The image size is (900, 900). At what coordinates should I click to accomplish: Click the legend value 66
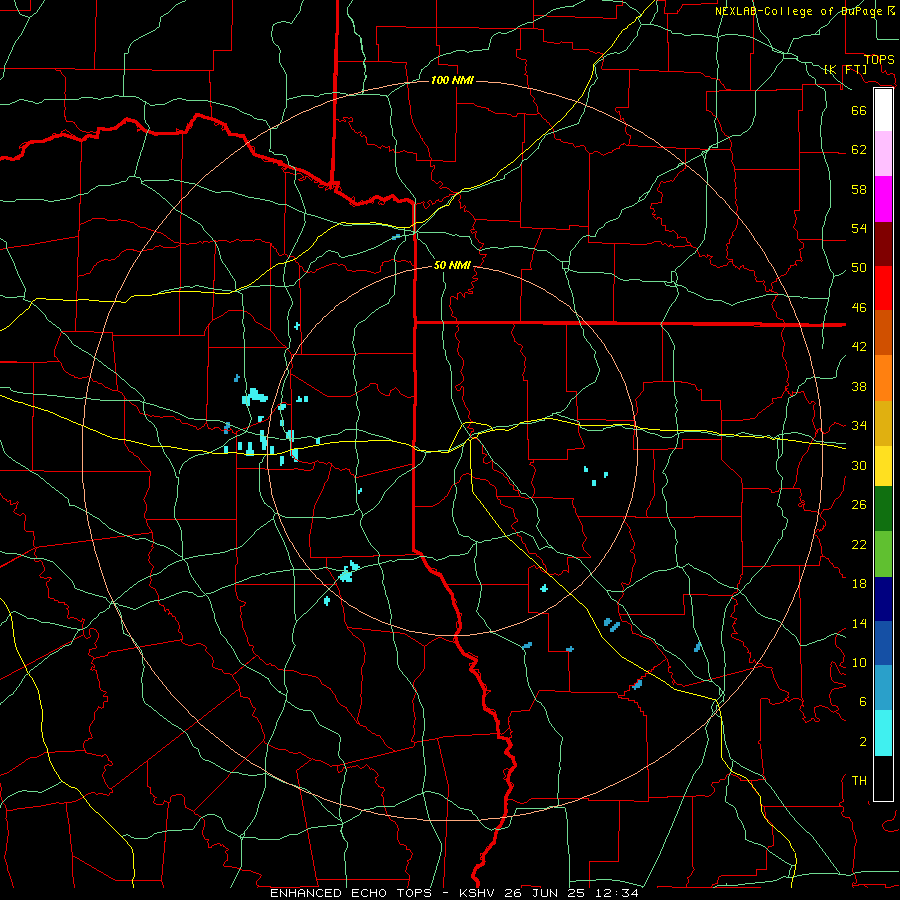coord(859,110)
